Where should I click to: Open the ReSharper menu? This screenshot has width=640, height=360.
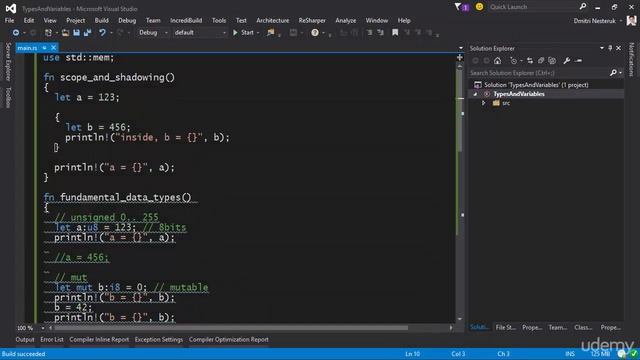pyautogui.click(x=312, y=20)
